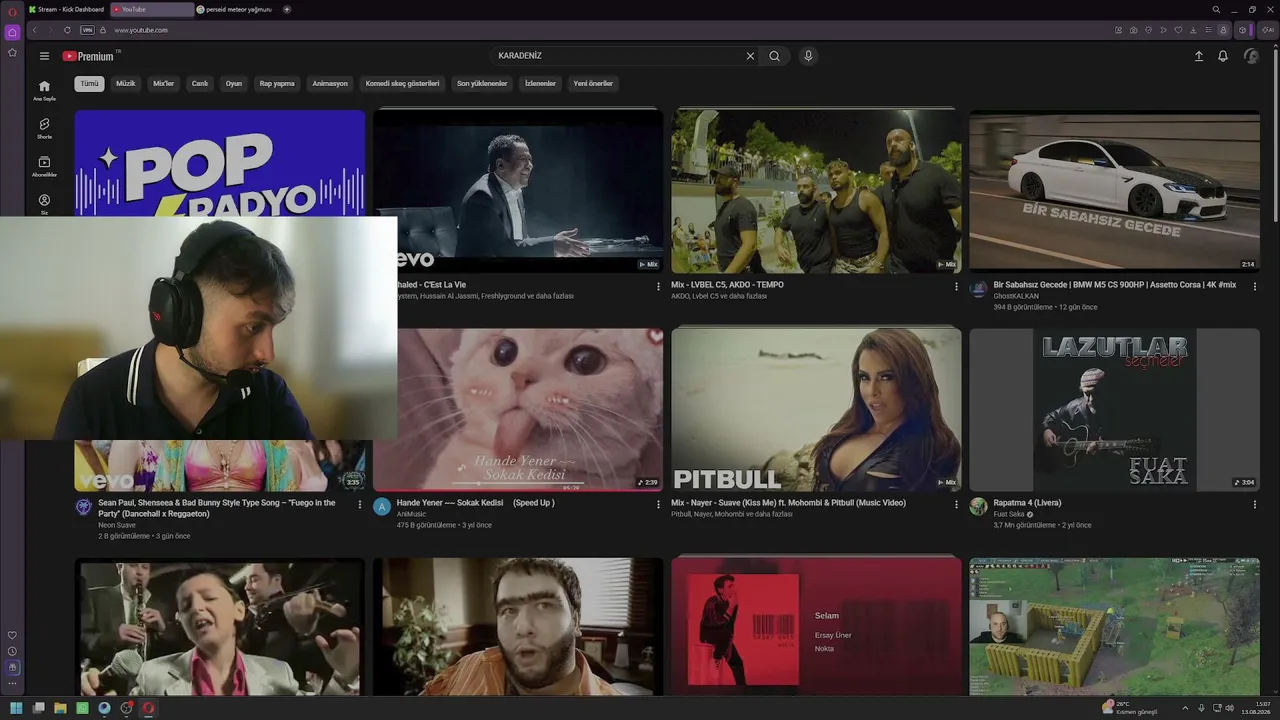
Task: Open more options for Rapatma 4 (Livera)
Action: [x=1255, y=504]
